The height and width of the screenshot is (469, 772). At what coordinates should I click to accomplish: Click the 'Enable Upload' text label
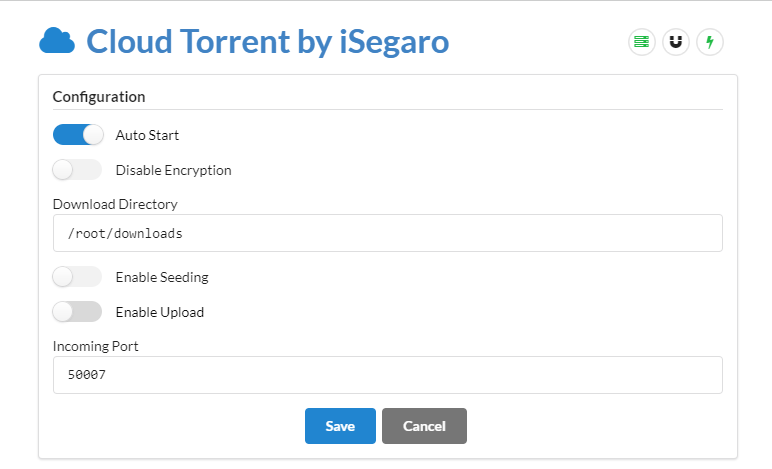click(x=159, y=312)
